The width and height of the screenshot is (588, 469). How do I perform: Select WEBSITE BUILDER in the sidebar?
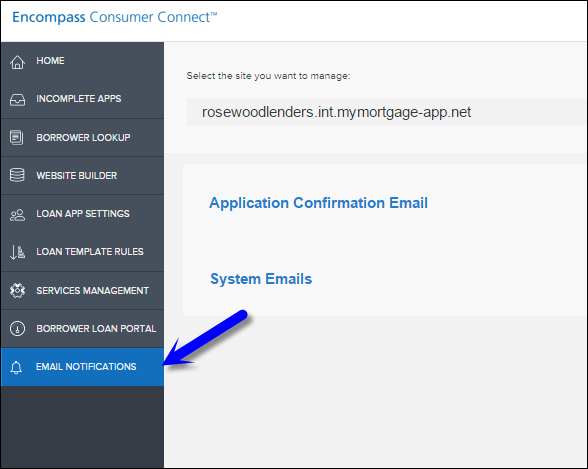pyautogui.click(x=82, y=175)
